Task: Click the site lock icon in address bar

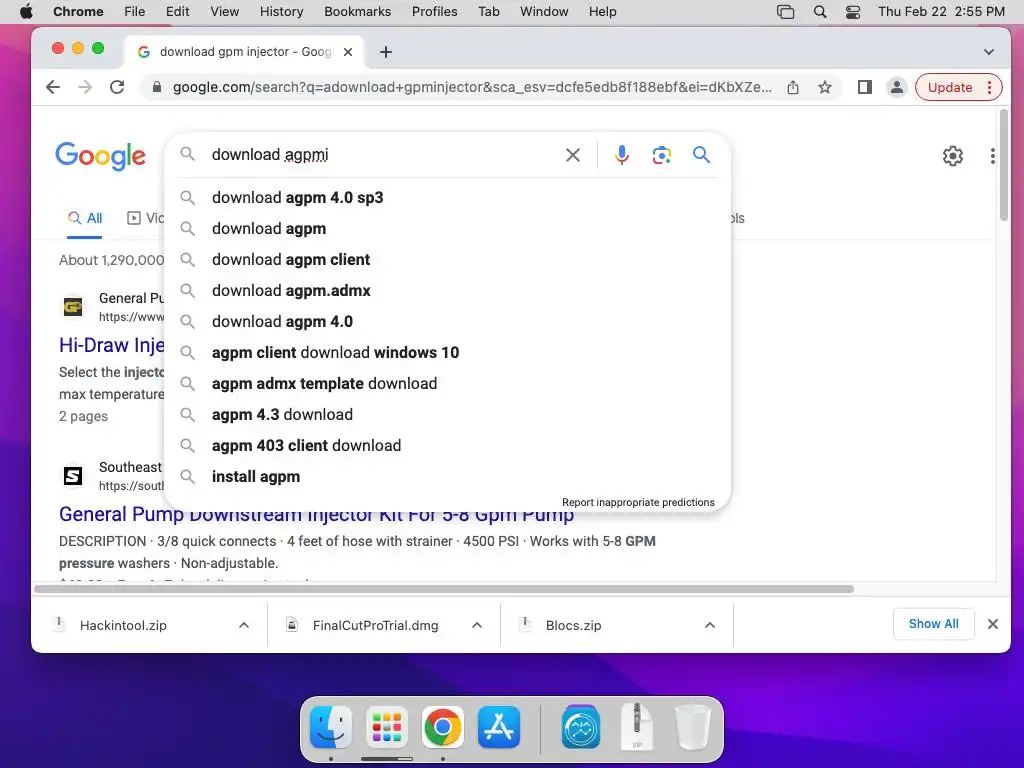Action: point(156,87)
